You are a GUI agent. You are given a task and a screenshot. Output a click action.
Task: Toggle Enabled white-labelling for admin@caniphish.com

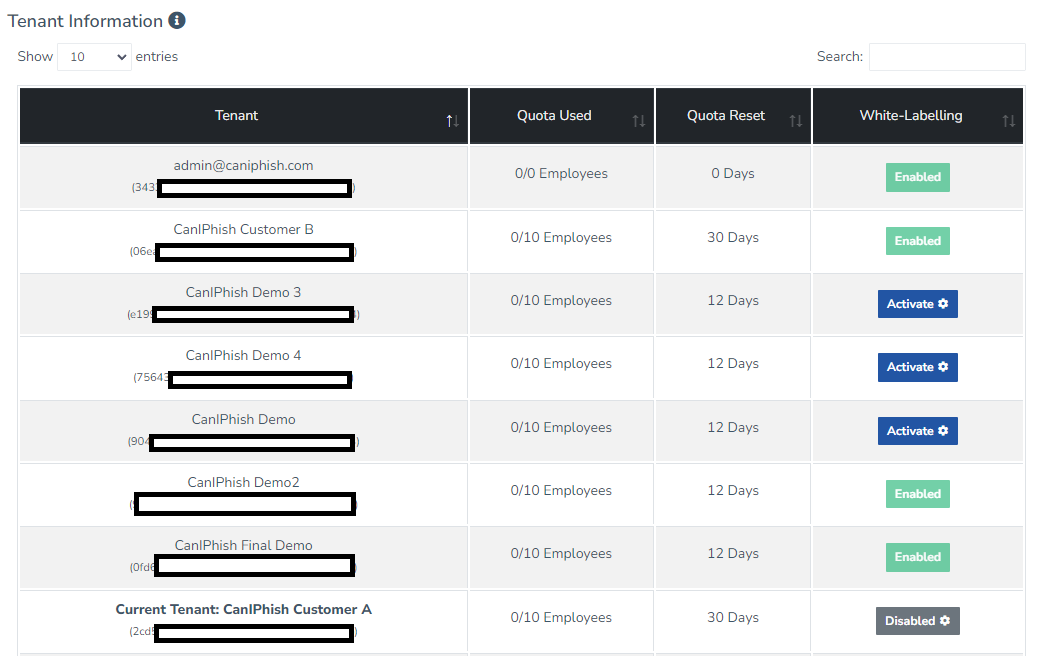pyautogui.click(x=917, y=177)
